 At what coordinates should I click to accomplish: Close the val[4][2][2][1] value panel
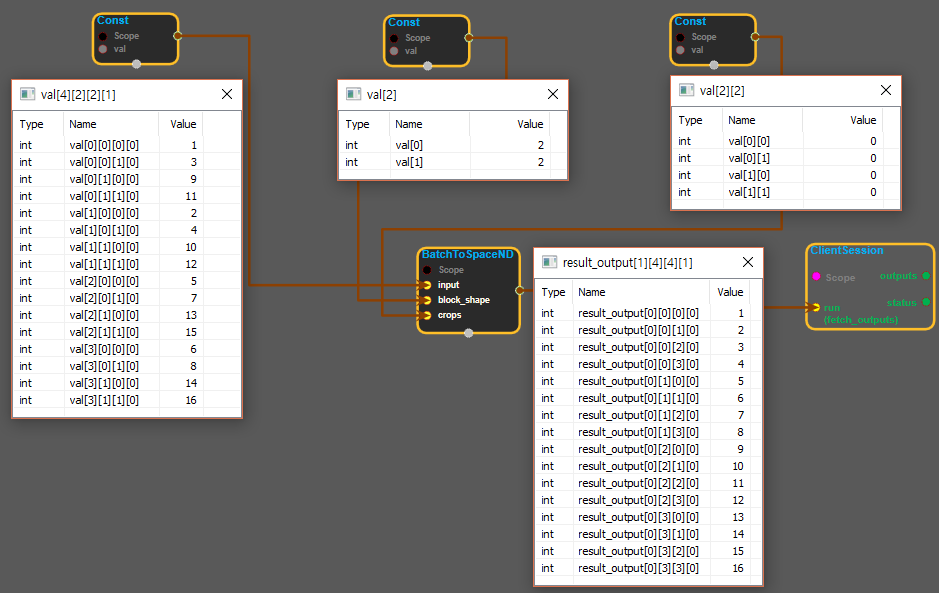tap(226, 94)
